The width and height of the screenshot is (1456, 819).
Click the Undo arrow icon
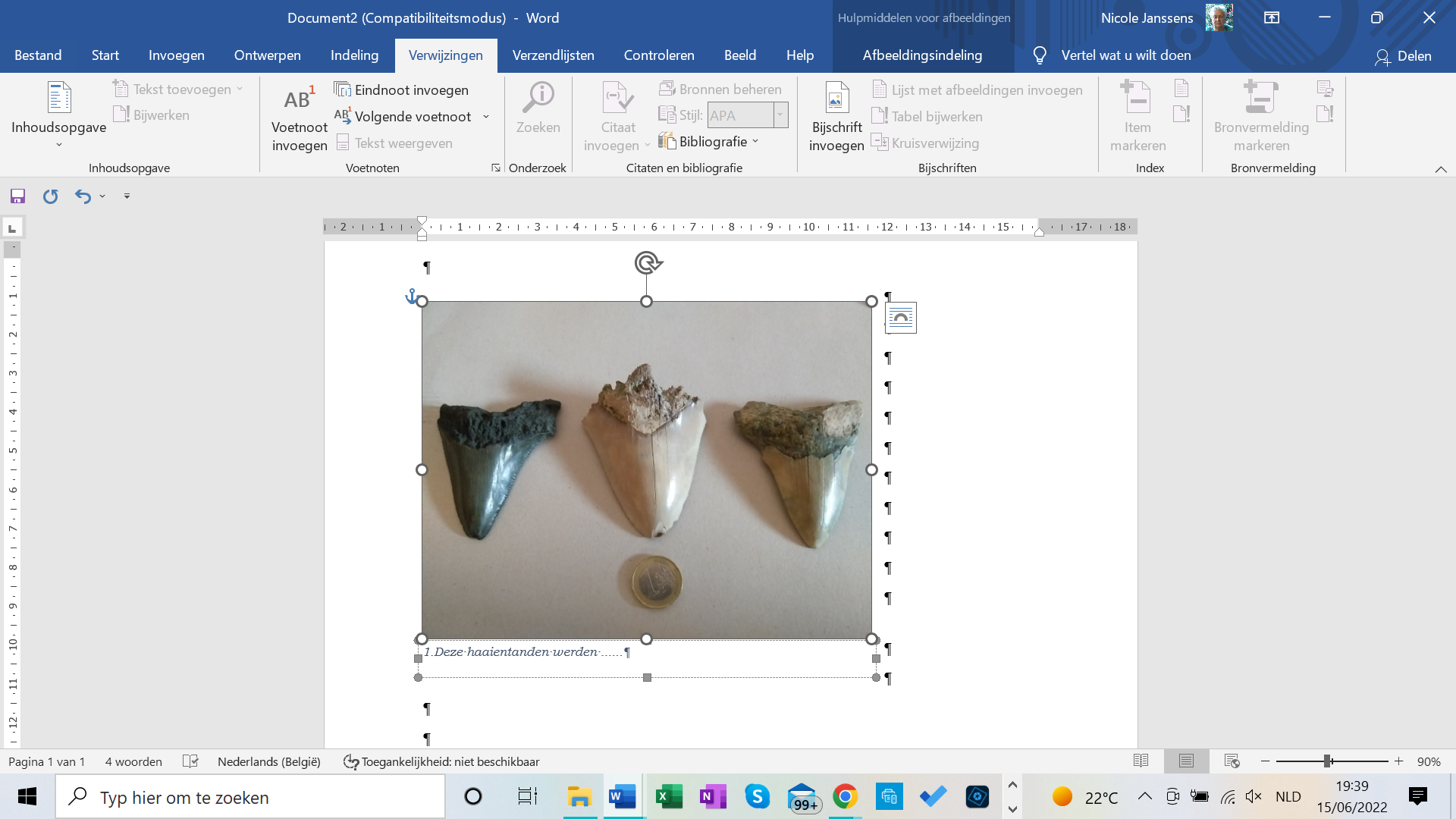83,196
